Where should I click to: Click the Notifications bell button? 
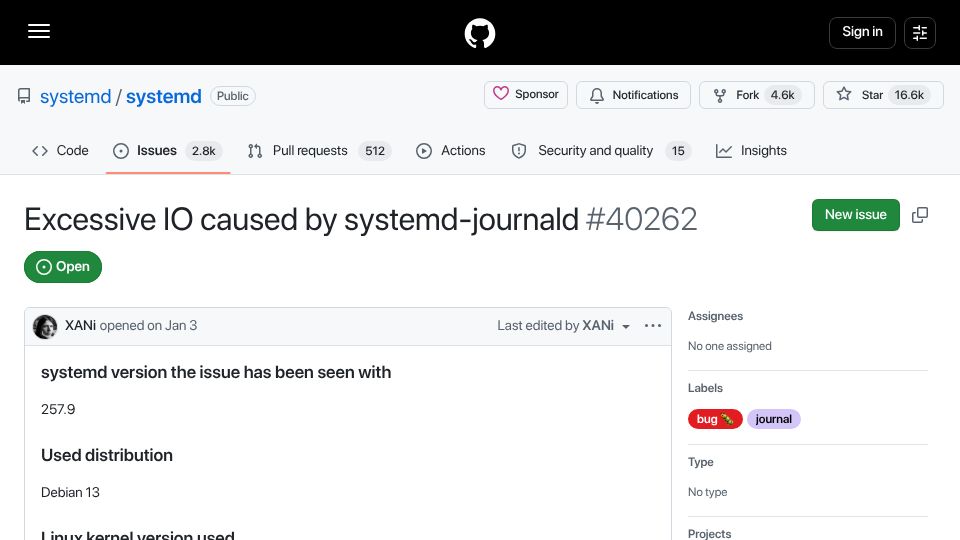[633, 95]
